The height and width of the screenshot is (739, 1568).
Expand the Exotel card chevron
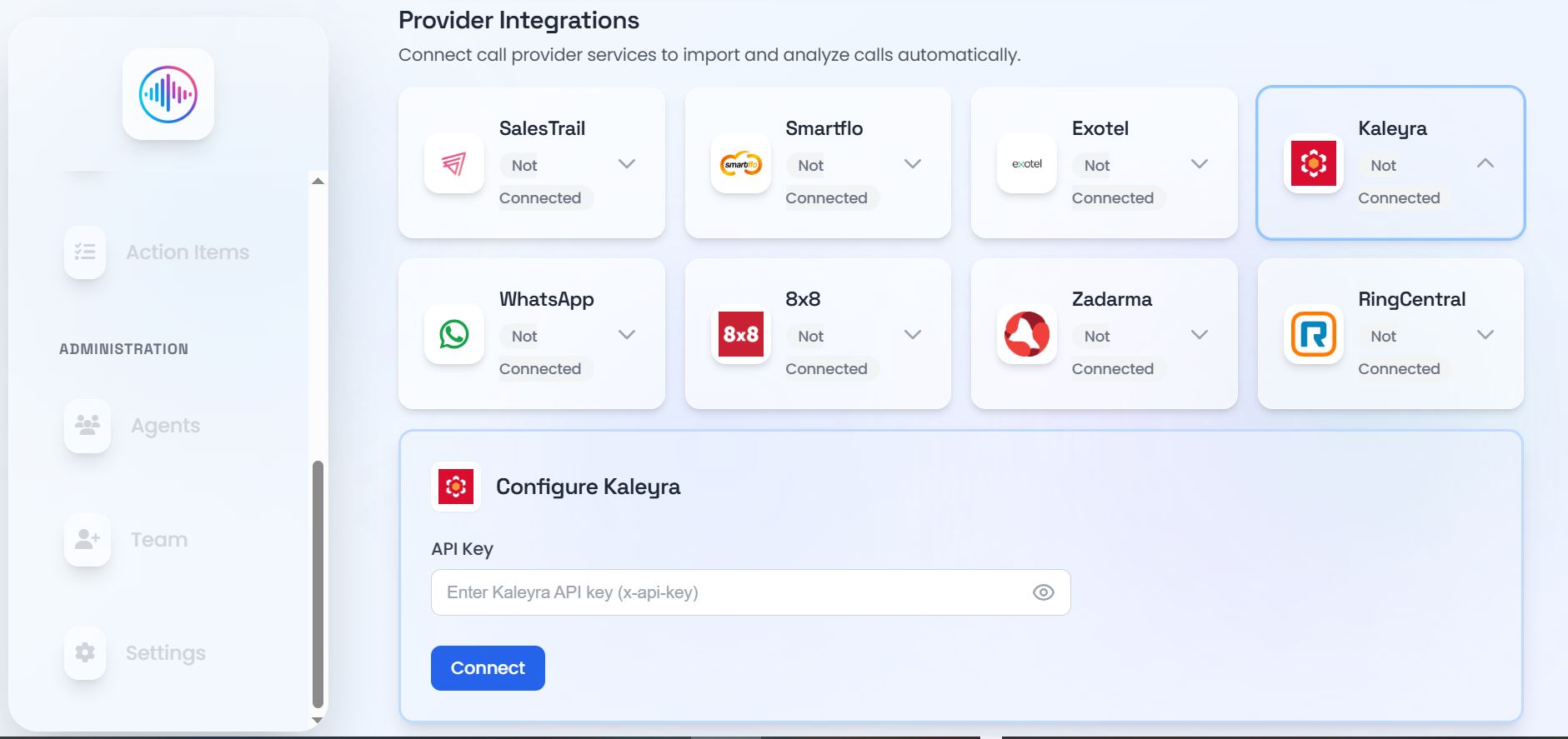pyautogui.click(x=1200, y=164)
